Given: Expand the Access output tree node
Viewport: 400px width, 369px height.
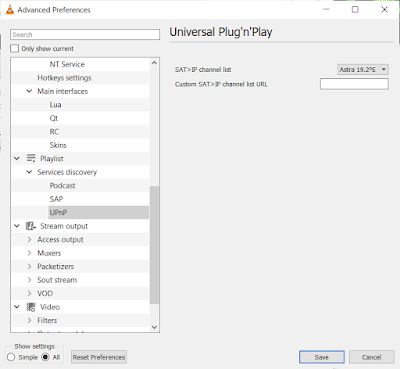Looking at the screenshot, I should point(29,239).
